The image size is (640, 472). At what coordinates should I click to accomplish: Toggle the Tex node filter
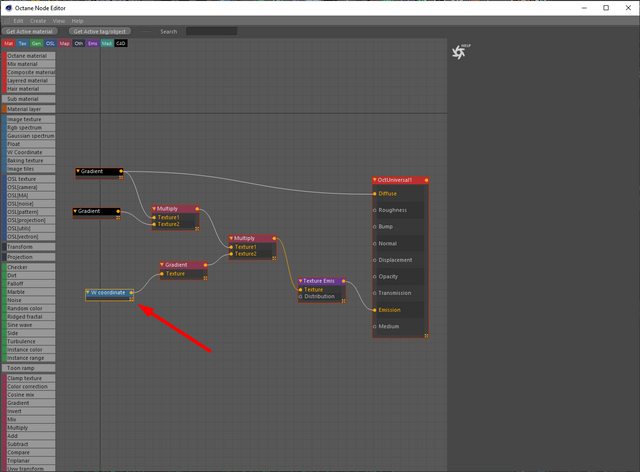[22, 43]
